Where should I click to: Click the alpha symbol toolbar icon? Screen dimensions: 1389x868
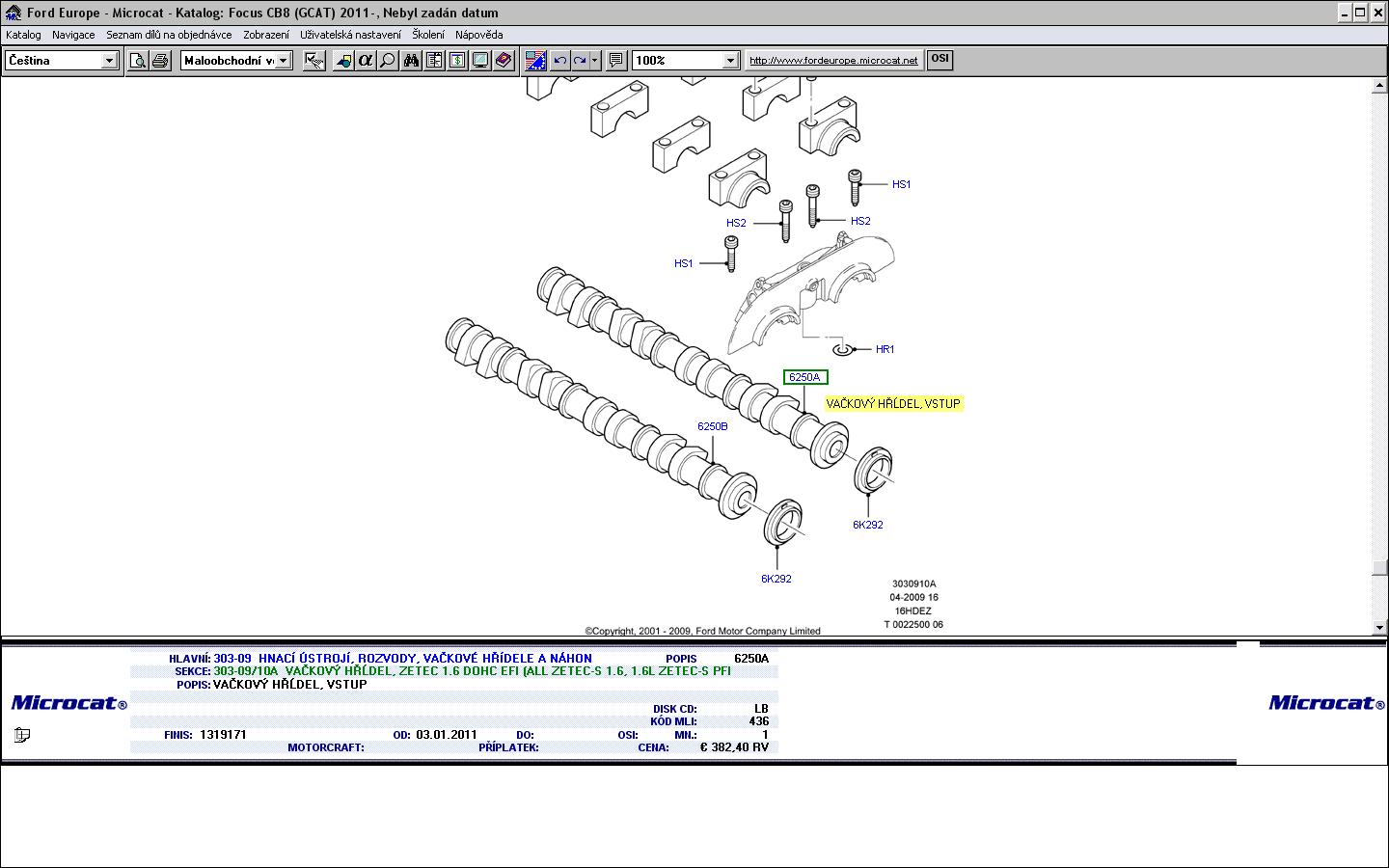pos(366,61)
